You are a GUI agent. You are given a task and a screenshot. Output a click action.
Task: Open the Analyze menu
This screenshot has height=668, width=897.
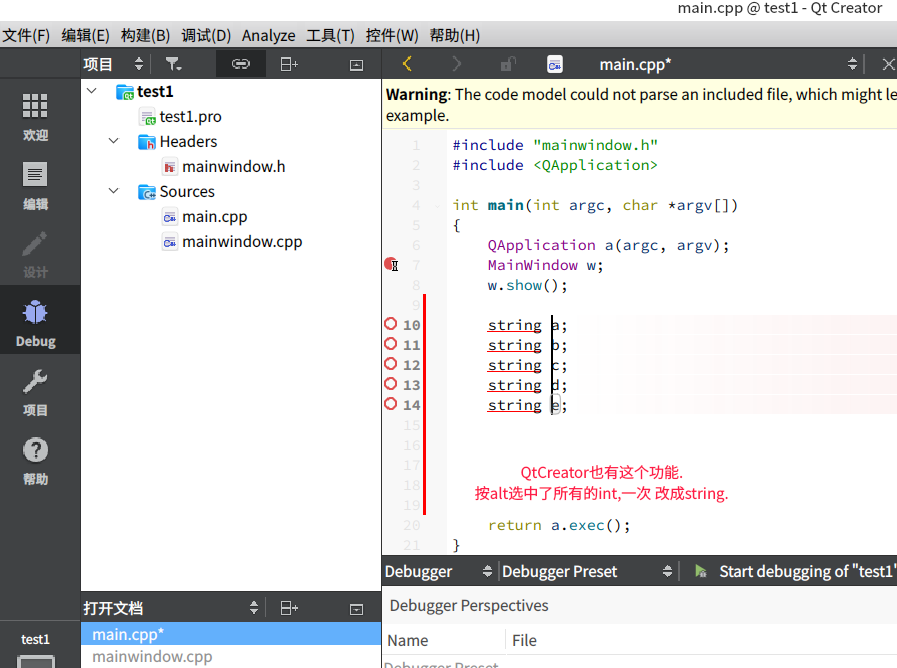coord(268,35)
